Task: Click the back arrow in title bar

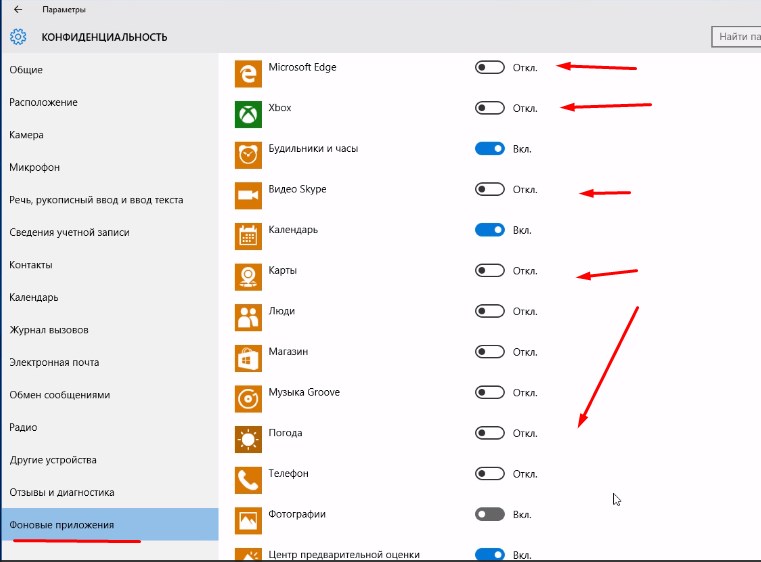Action: [18, 9]
